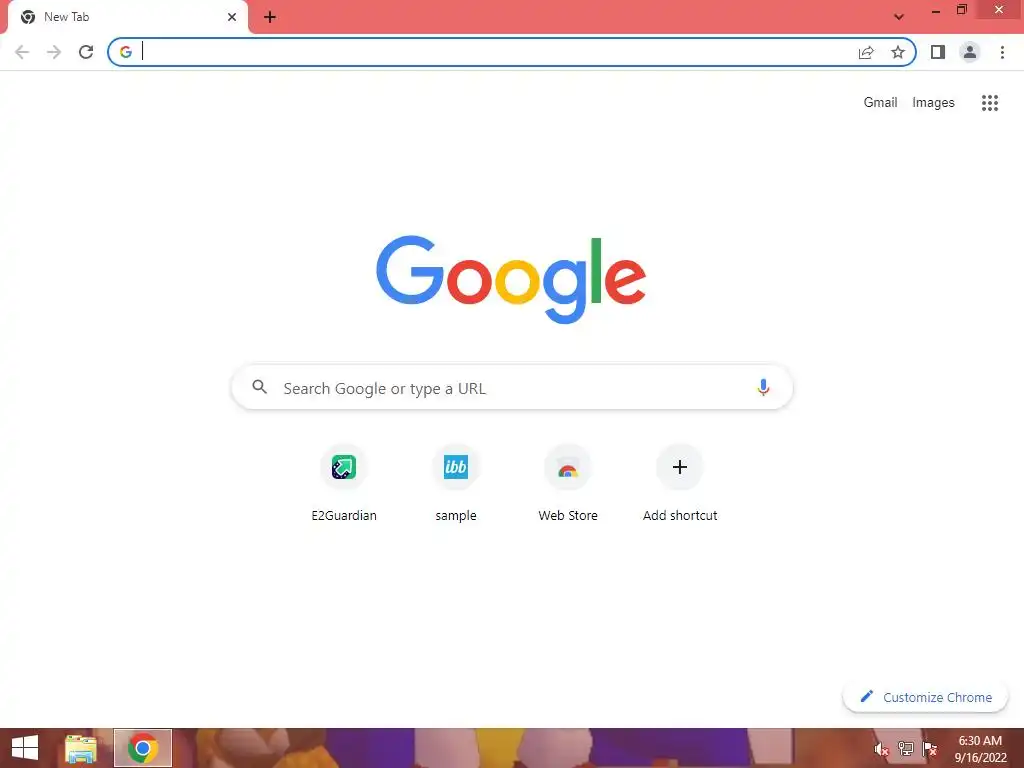Select the New Tab tab
The width and height of the screenshot is (1024, 768).
tap(127, 18)
